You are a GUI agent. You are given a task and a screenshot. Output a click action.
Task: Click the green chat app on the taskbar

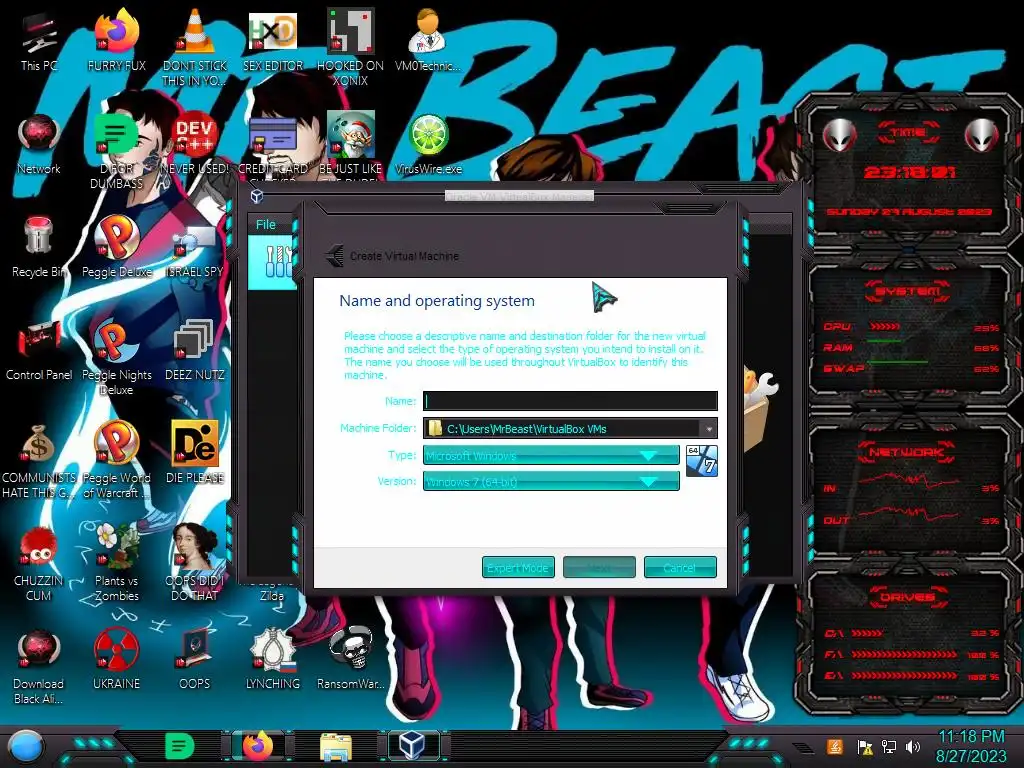(x=180, y=746)
